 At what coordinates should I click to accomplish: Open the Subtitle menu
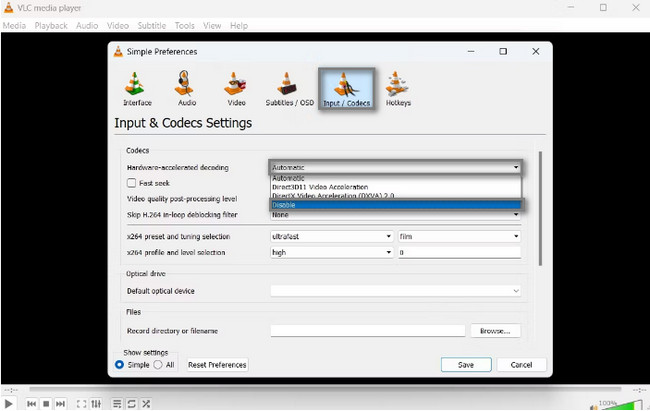click(152, 26)
